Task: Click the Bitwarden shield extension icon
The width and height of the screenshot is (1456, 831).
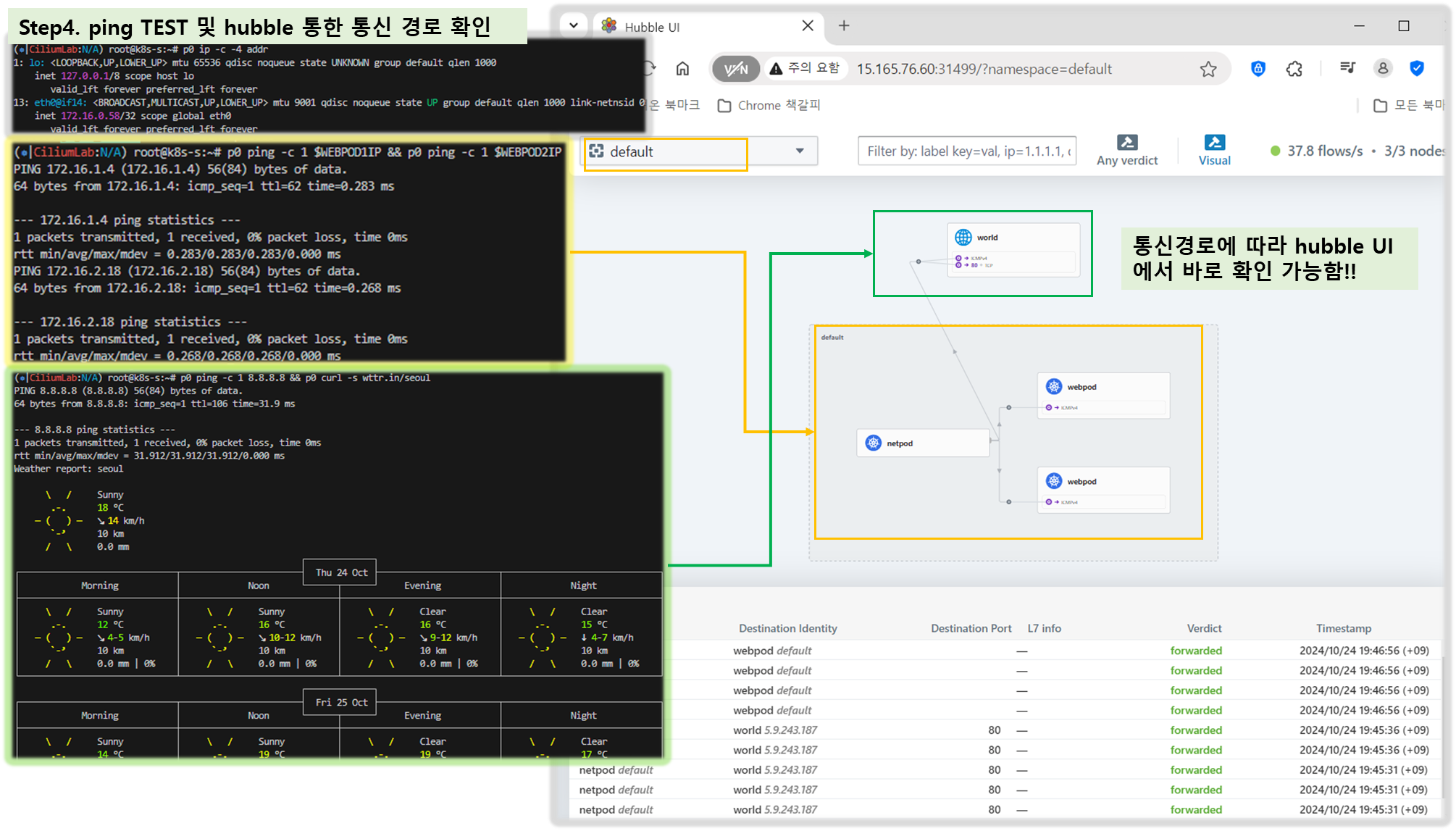Action: click(1258, 69)
